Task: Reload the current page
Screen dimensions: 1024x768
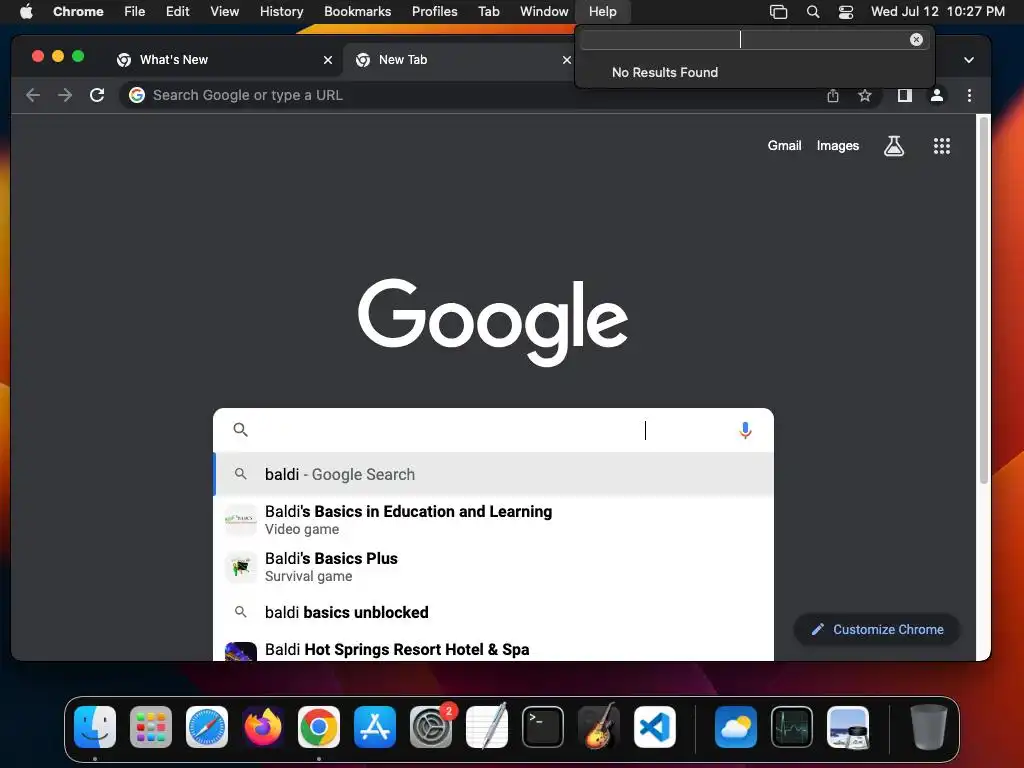Action: point(97,95)
